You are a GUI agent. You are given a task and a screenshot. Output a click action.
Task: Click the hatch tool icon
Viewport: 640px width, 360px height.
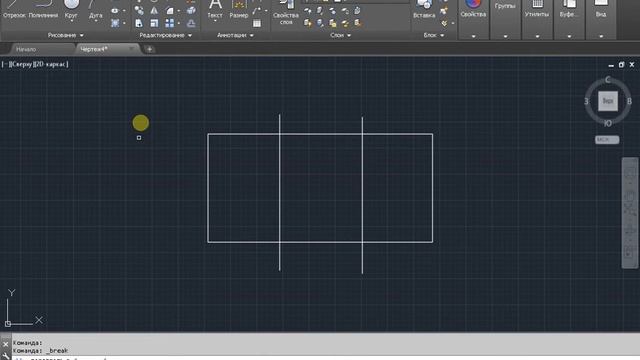coord(115,23)
